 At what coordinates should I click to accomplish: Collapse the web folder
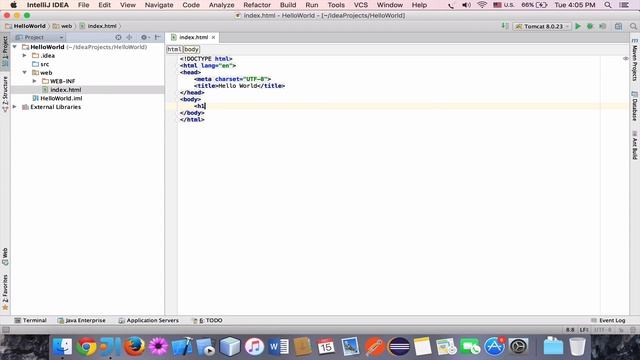point(24,73)
